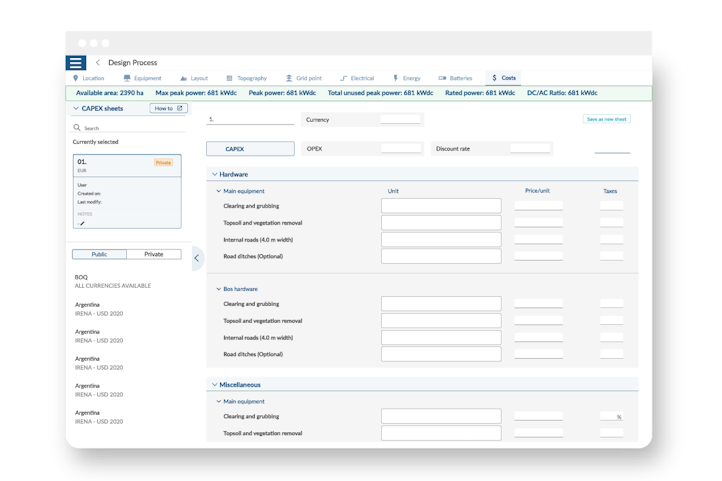Go back with the arrow beside Design Process
Screen dimensions: 722x481
[98, 63]
